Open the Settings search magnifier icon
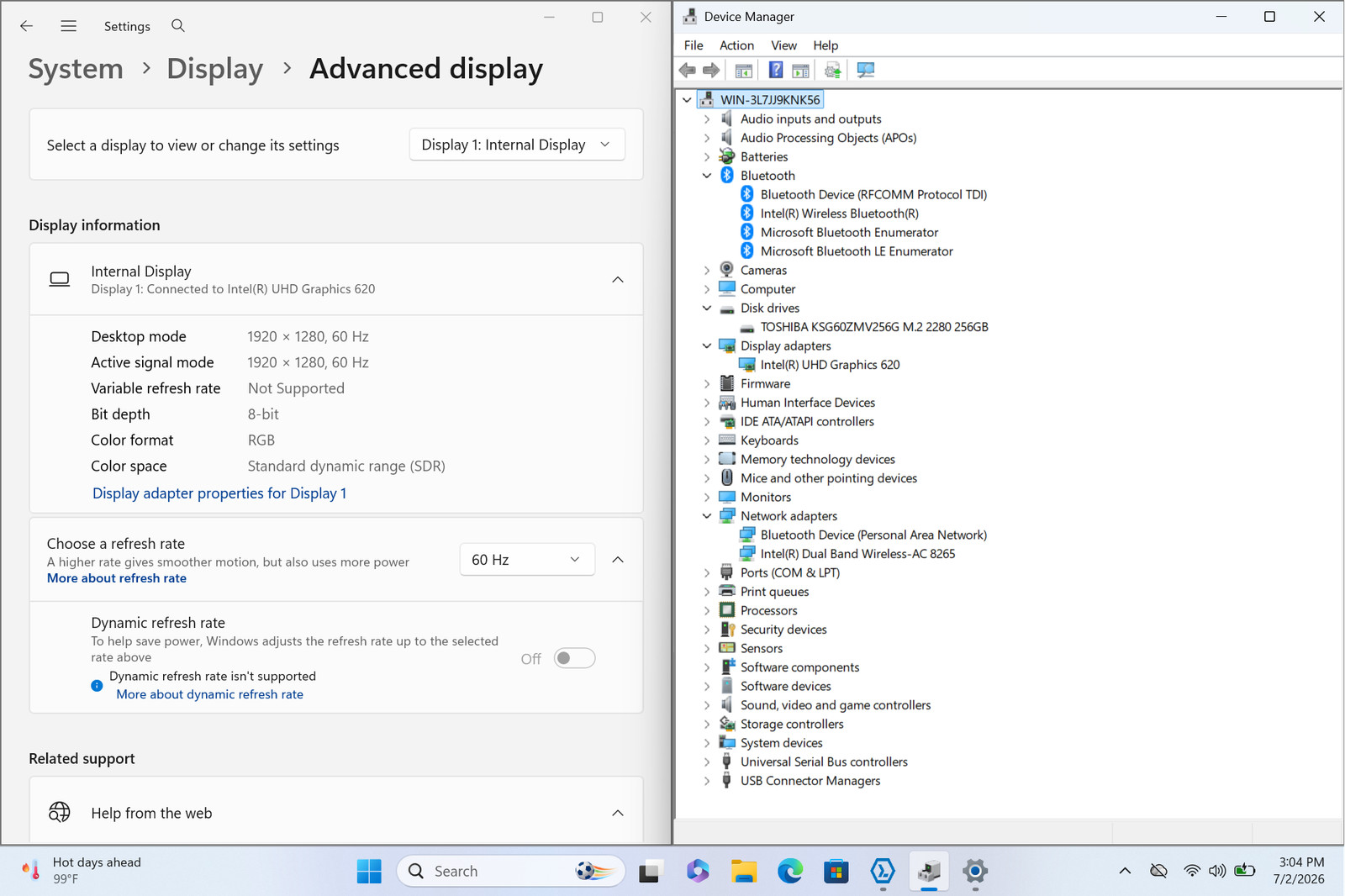Screen dimensions: 1345x896 pyautogui.click(x=178, y=26)
